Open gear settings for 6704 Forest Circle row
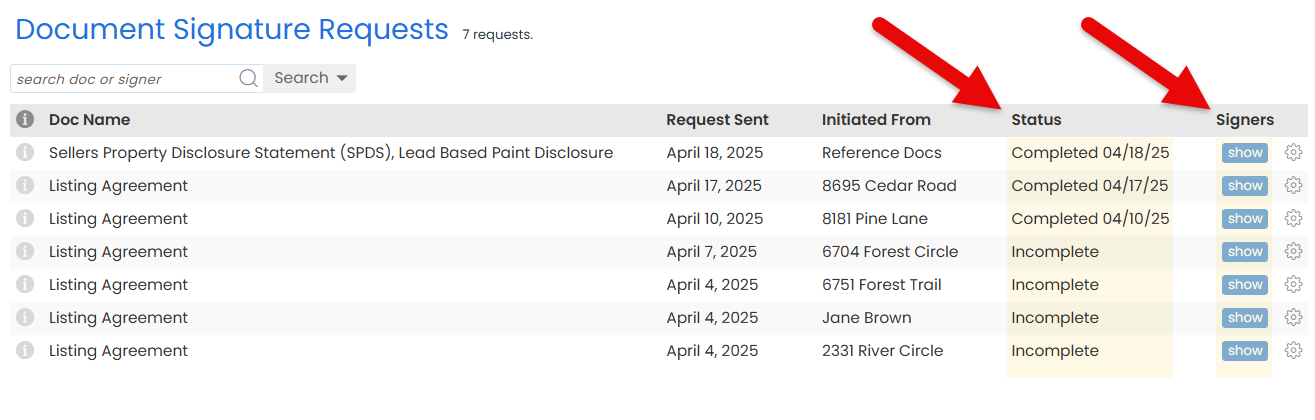Viewport: 1315px width, 420px height. point(1293,251)
